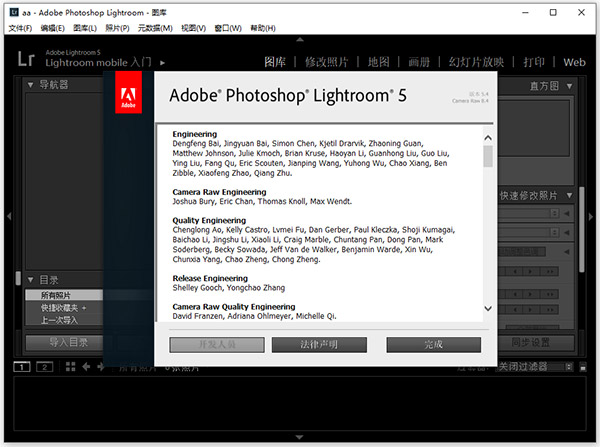This screenshot has width=600, height=447.
Task: Click the 开发人员 button
Action: [217, 344]
